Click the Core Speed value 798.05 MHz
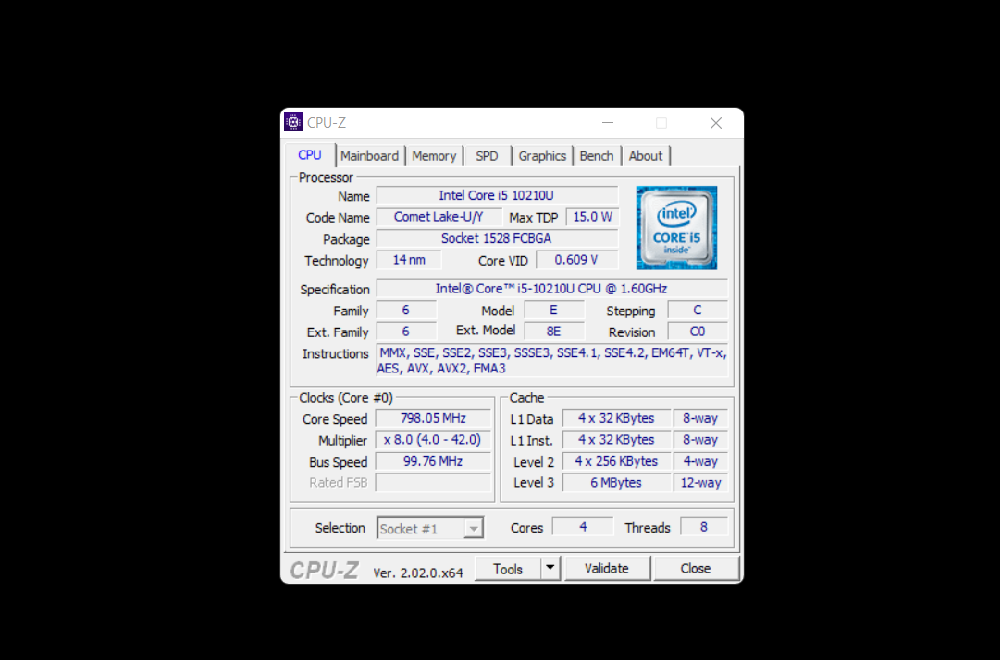1000x660 pixels. [x=433, y=418]
